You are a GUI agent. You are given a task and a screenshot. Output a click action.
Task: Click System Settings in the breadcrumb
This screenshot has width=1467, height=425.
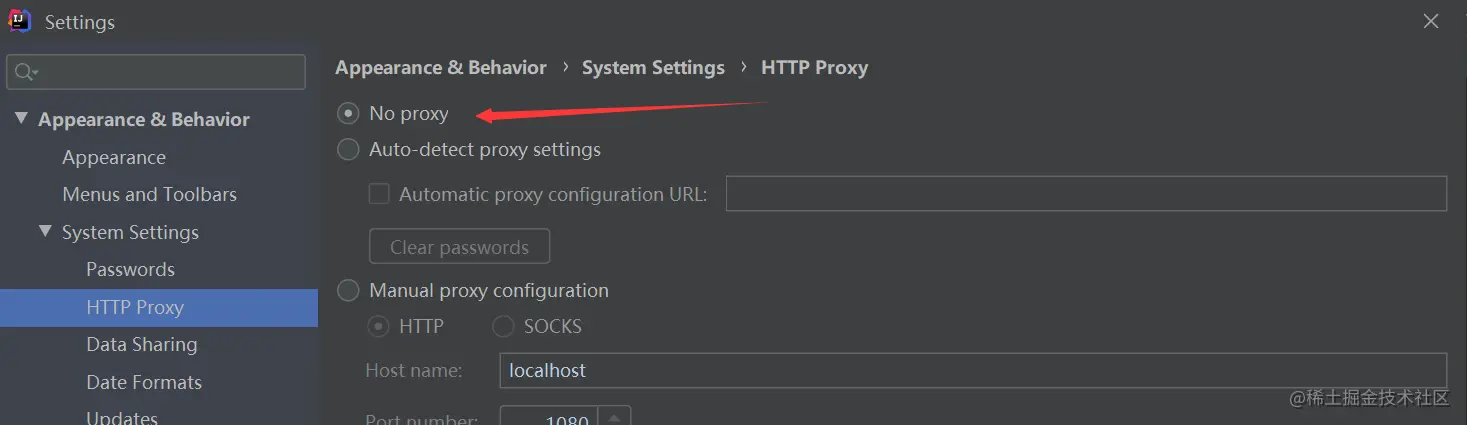point(653,68)
